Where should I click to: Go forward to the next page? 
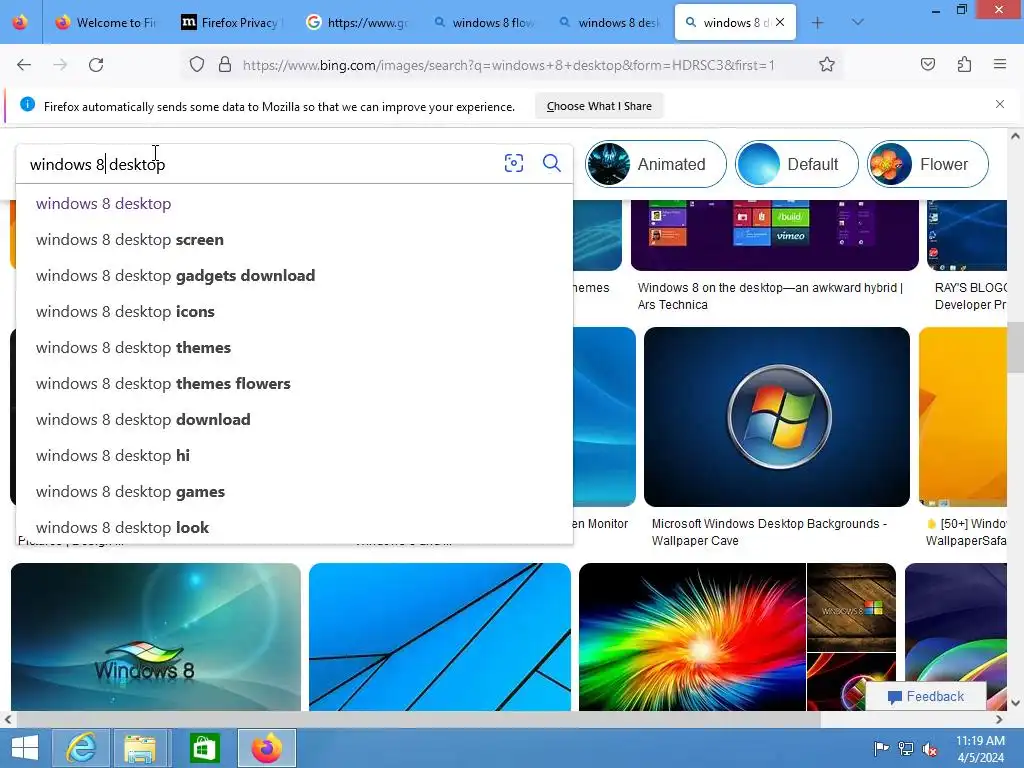pyautogui.click(x=60, y=65)
